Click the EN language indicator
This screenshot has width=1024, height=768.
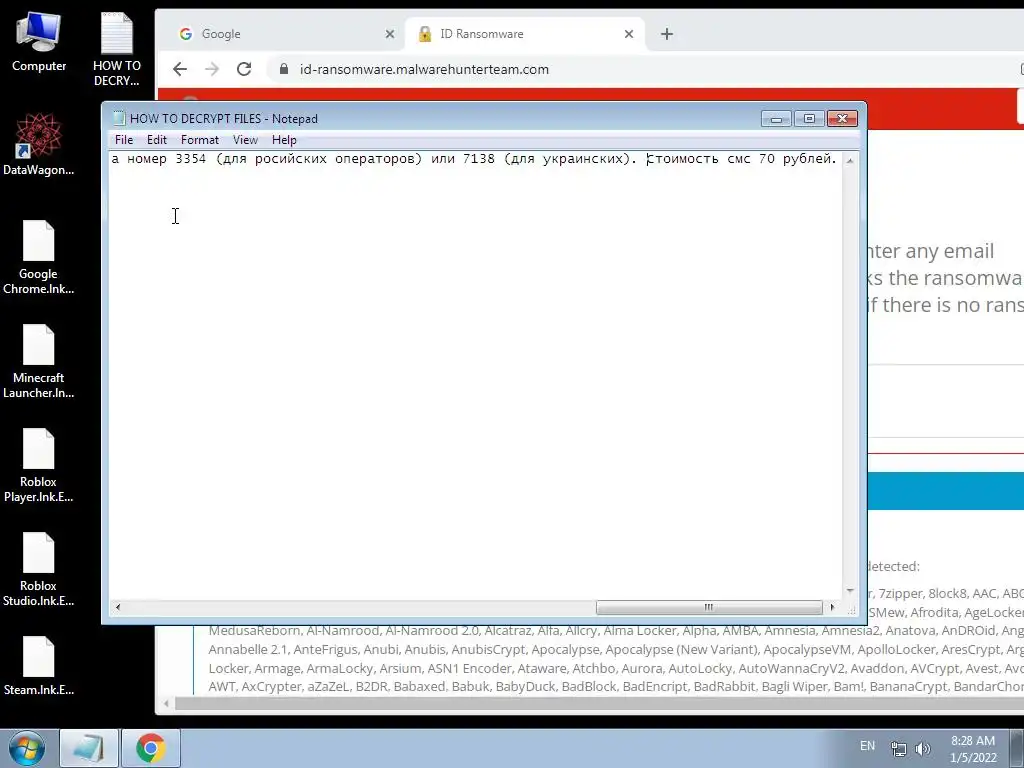click(x=867, y=746)
